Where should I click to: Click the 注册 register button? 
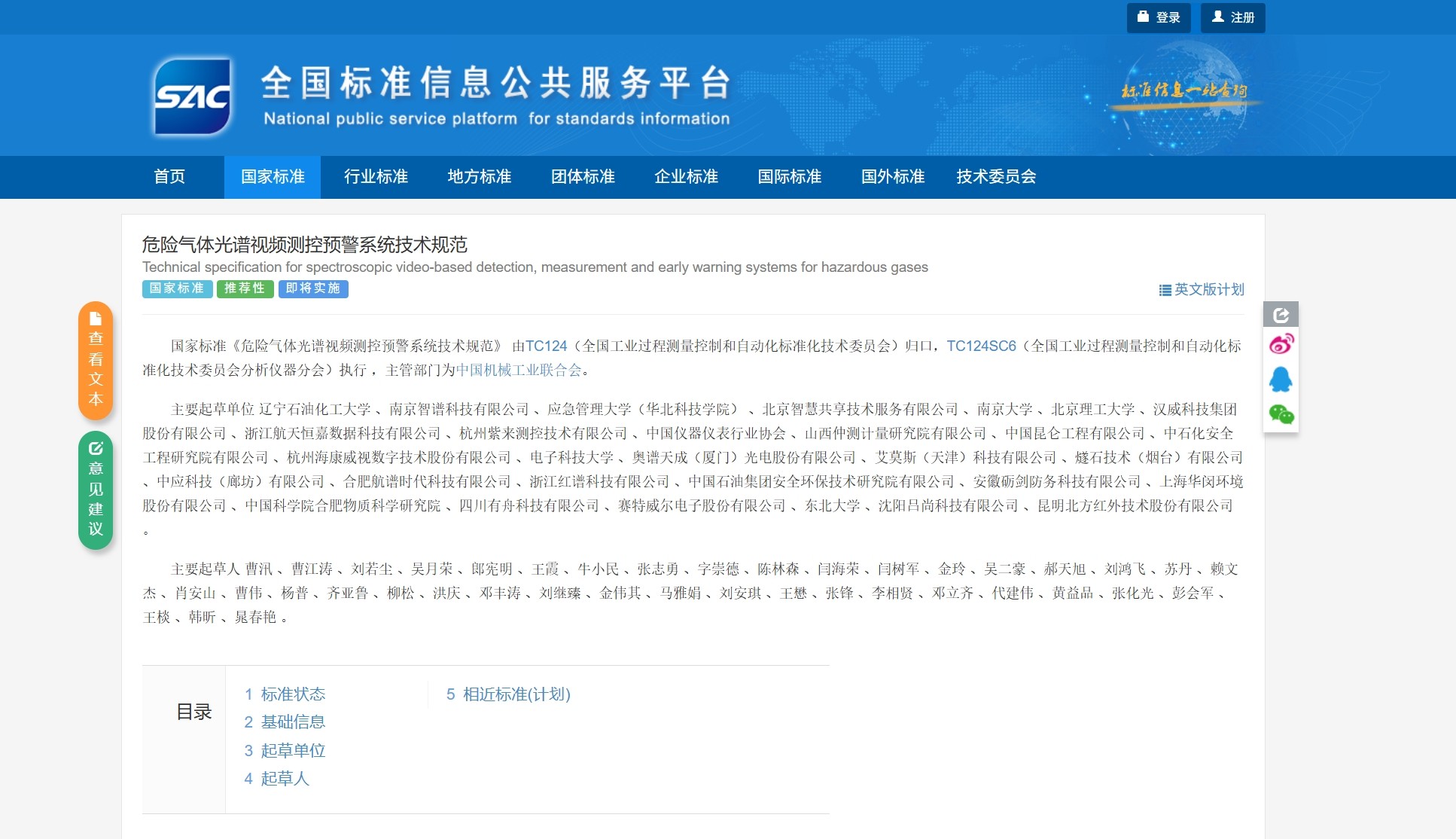[x=1232, y=17]
